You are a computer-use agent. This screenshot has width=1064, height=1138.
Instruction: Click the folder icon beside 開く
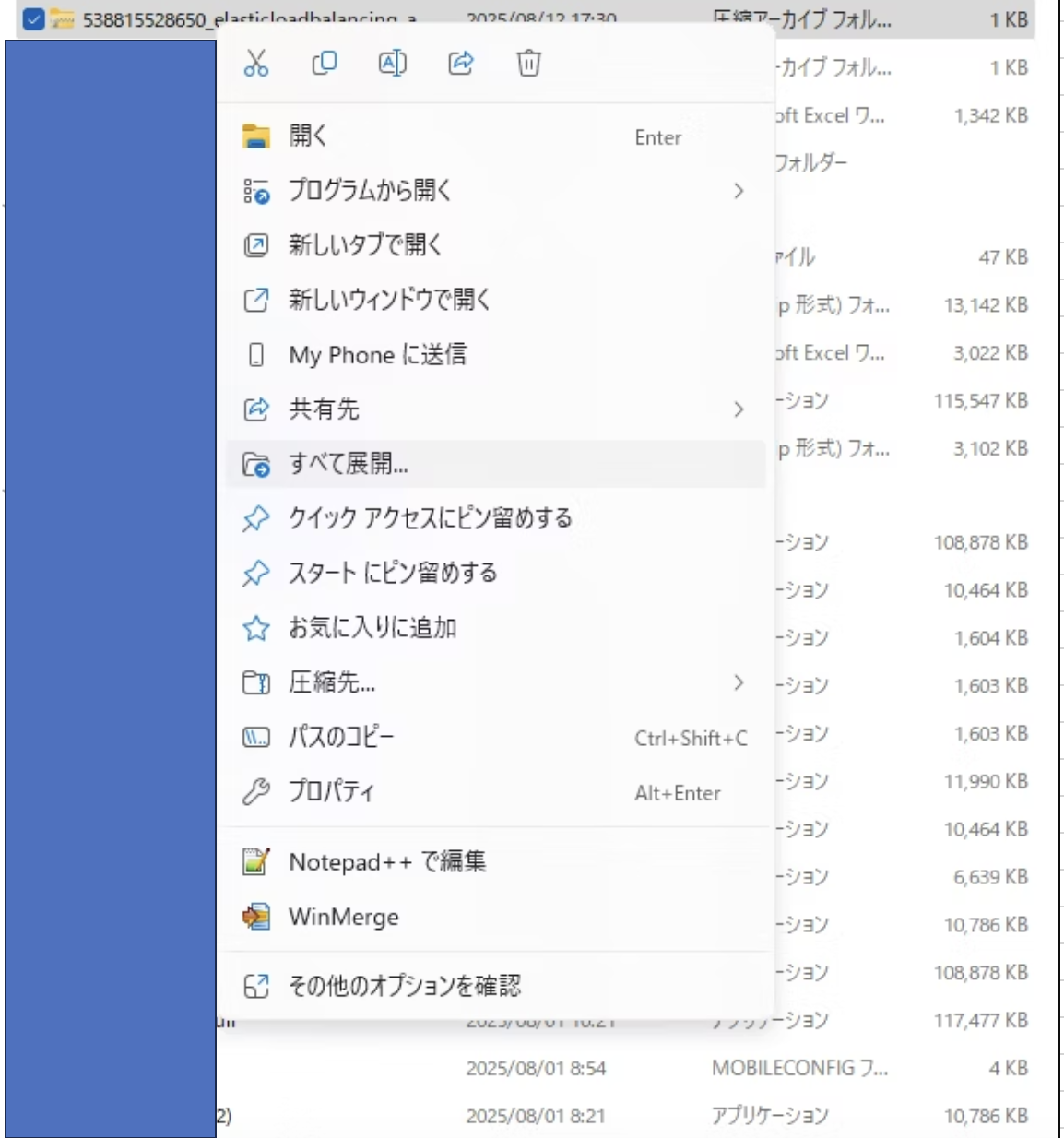256,136
